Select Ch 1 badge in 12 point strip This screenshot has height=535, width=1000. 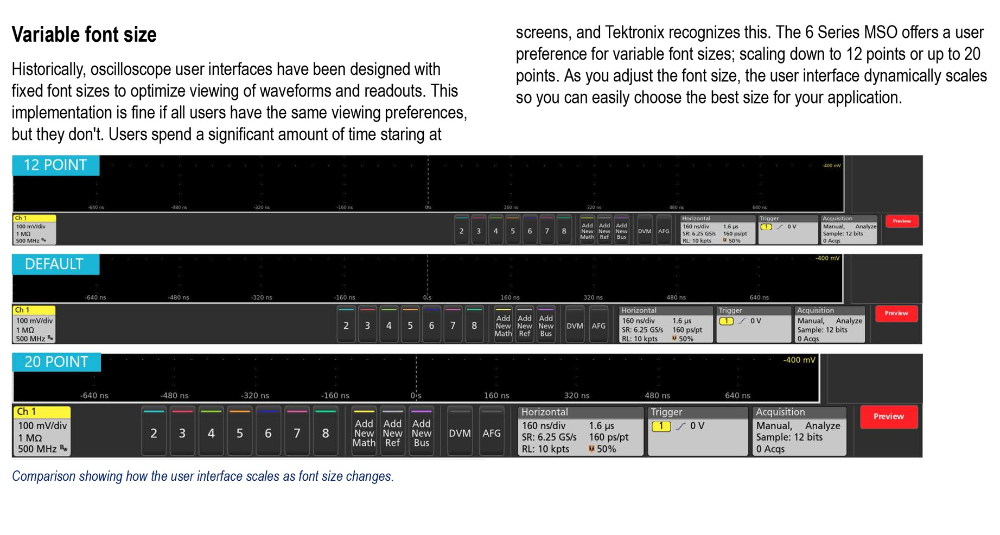tap(34, 230)
